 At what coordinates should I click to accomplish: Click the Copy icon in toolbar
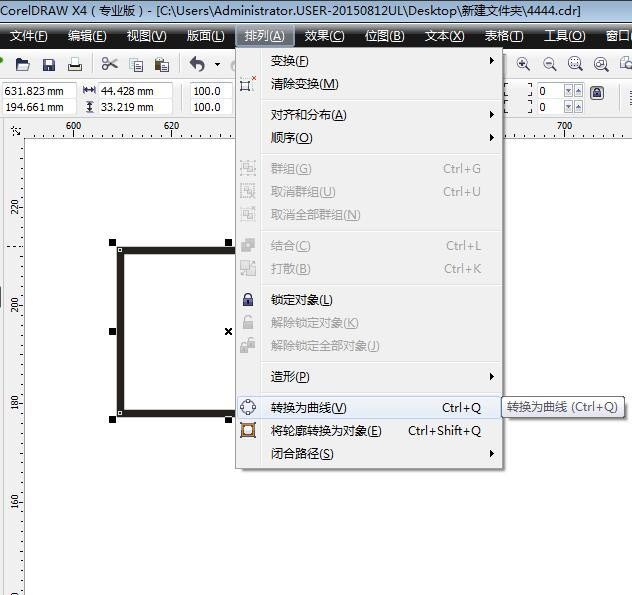(x=136, y=65)
